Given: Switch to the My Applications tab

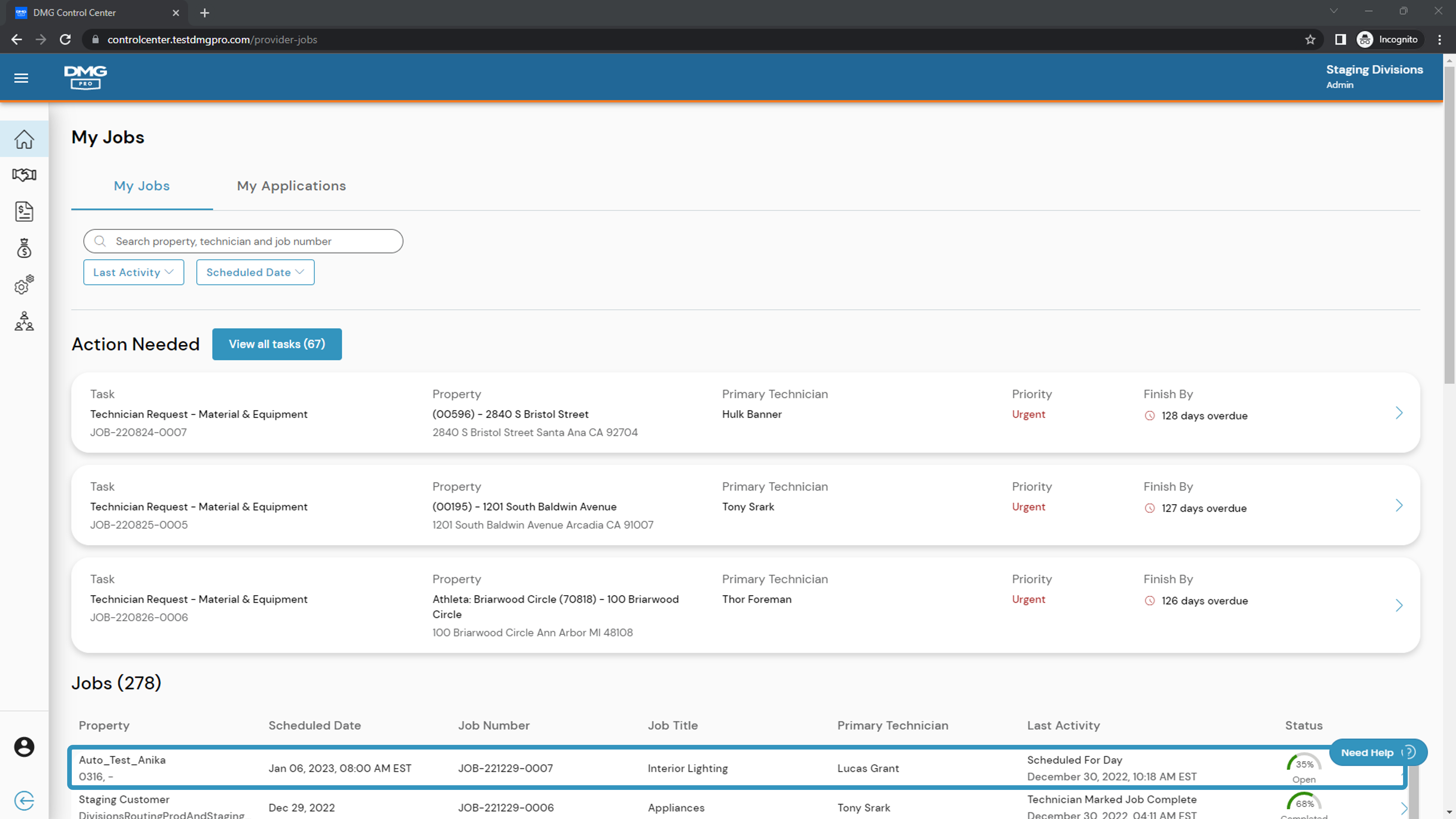Looking at the screenshot, I should coord(291,186).
